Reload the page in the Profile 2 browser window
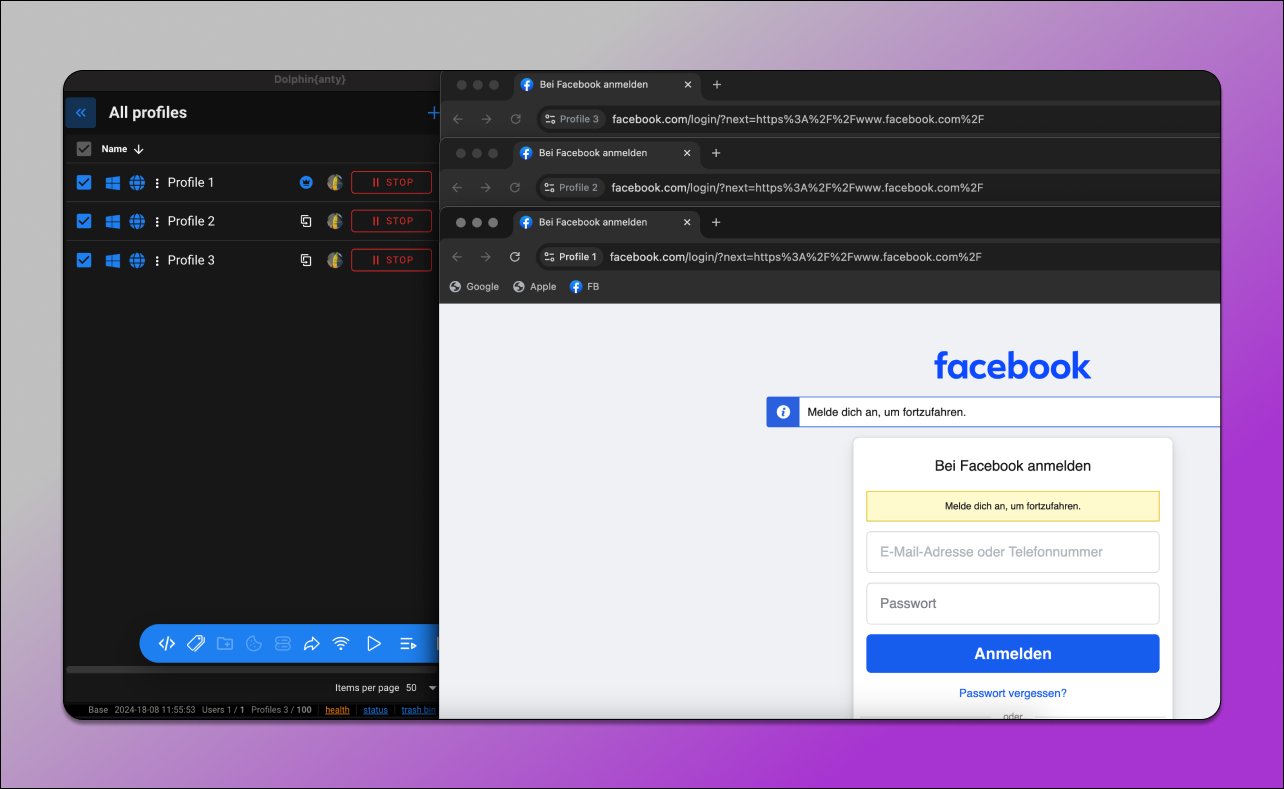 [515, 188]
